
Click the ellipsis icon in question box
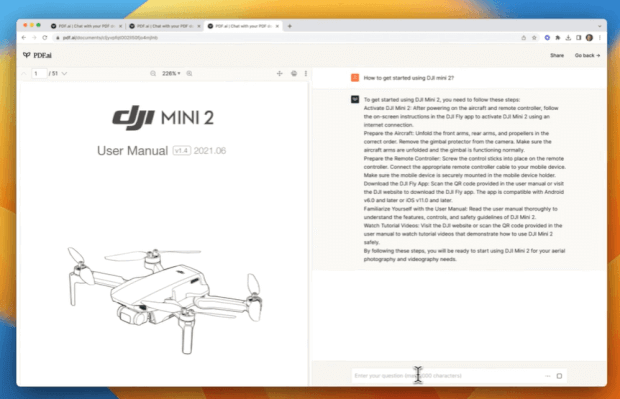point(548,376)
